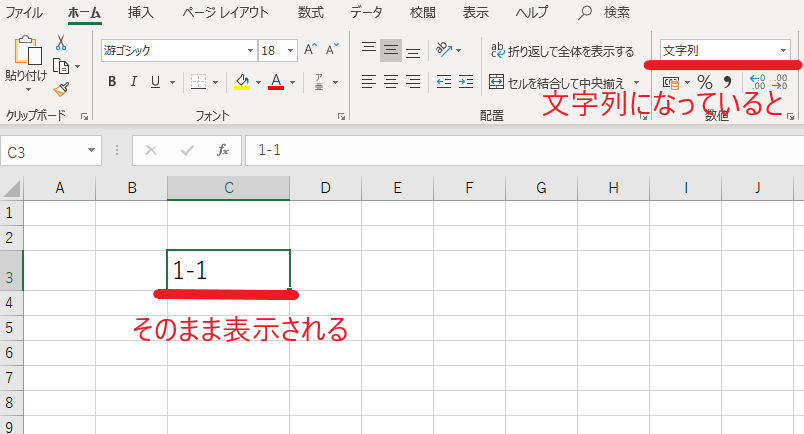The image size is (804, 434).
Task: Select the Format Painter brush
Action: pyautogui.click(x=61, y=89)
